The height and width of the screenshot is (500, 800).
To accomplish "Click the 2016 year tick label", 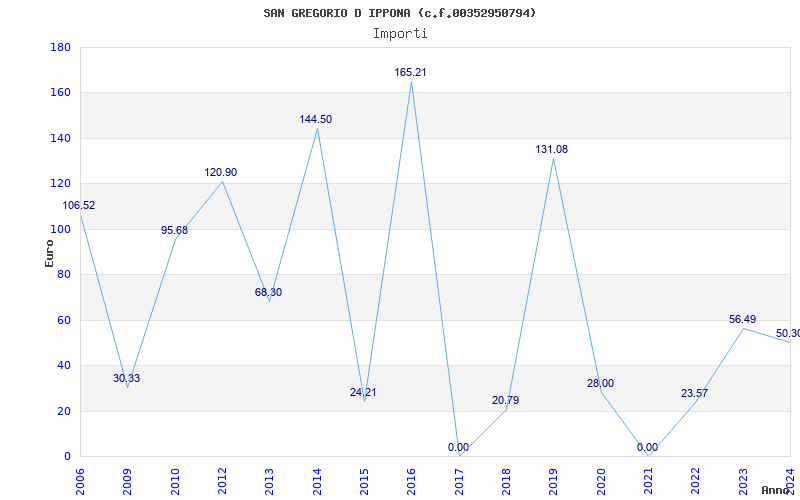I will [x=412, y=481].
